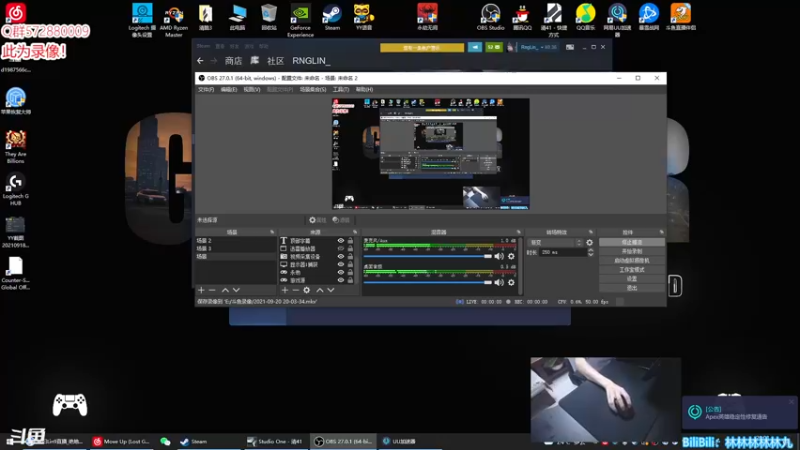The height and width of the screenshot is (450, 800).
Task: Open AMD Ryzen Master desktop shortcut
Action: point(173,20)
